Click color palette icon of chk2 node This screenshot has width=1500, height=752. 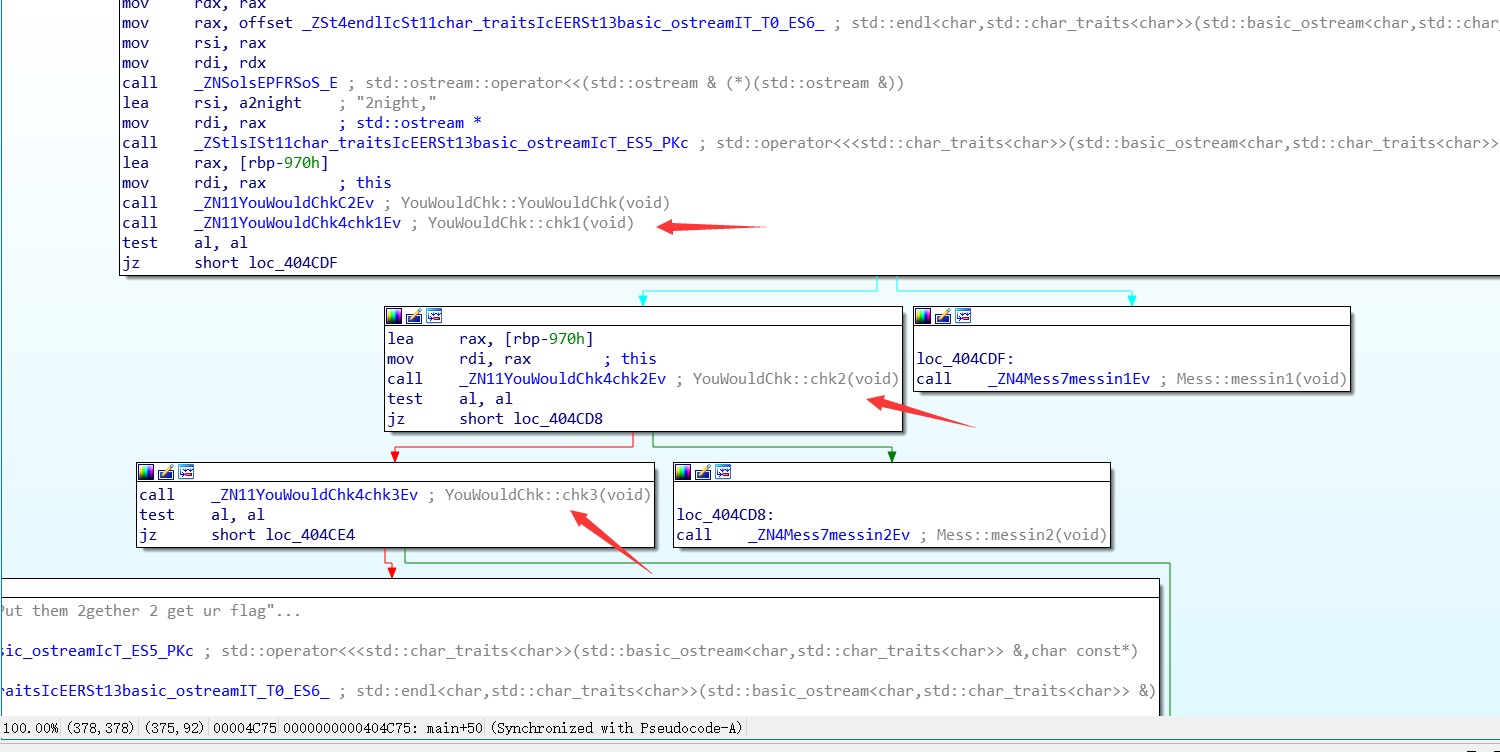point(394,316)
